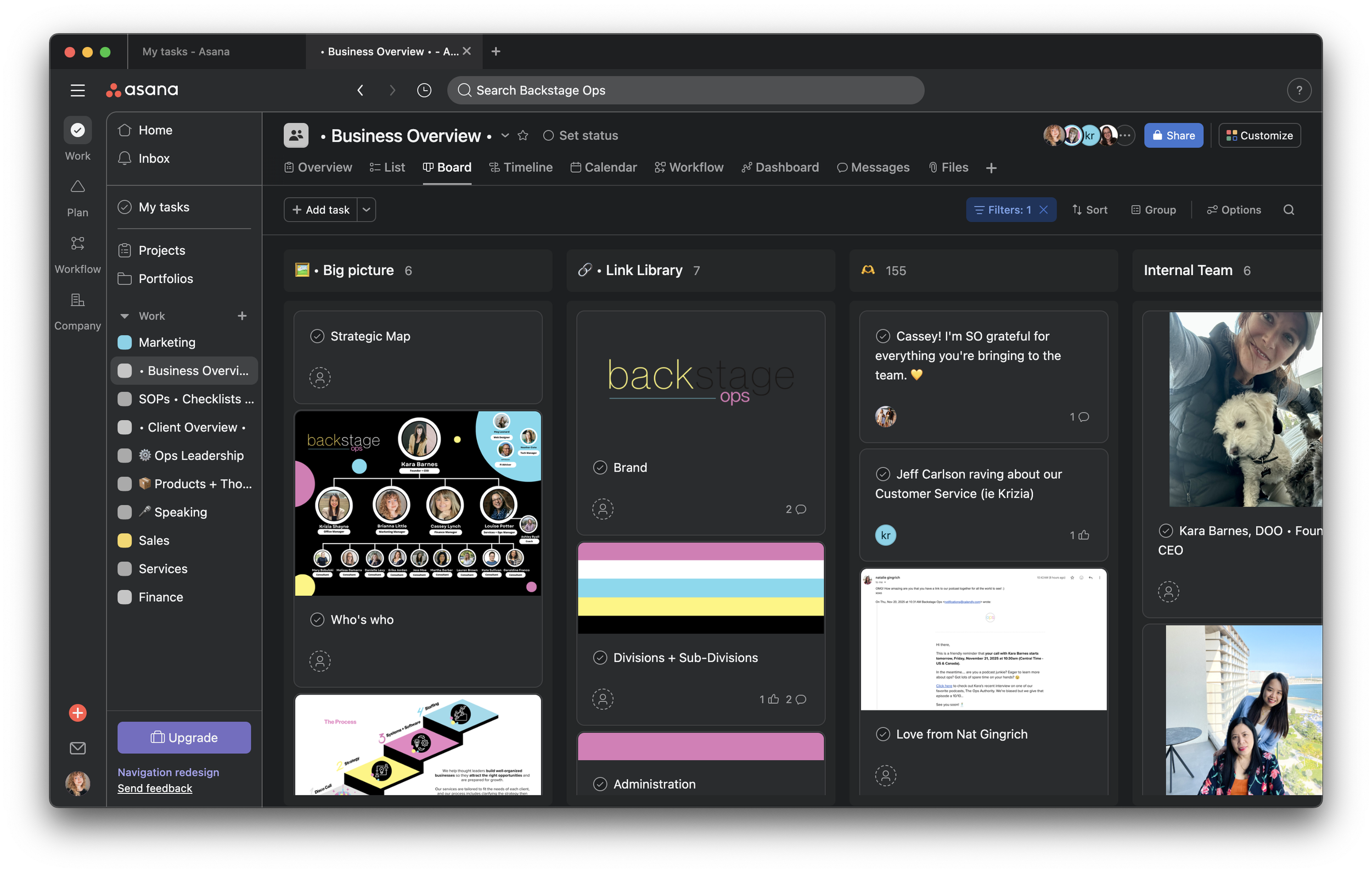
Task: Click the yellow Sales project color square
Action: (x=125, y=541)
